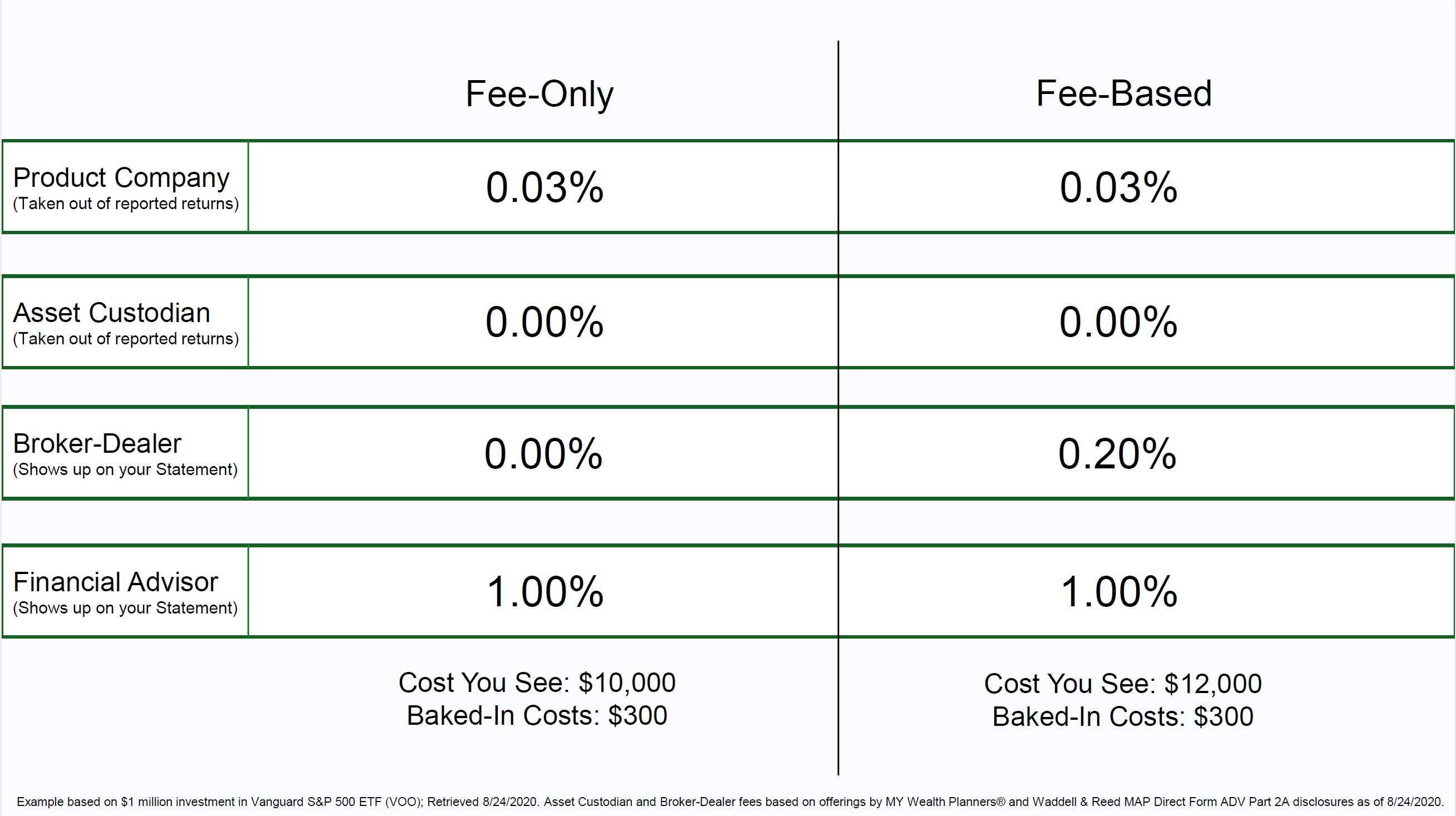Click the Fee-Based column heading
This screenshot has width=1456, height=816.
[1123, 93]
